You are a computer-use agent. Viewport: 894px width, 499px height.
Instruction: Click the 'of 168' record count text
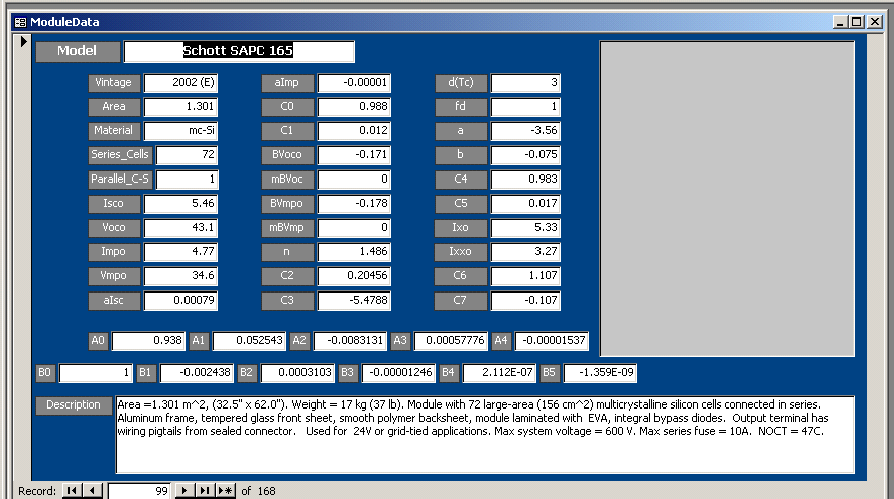[258, 491]
